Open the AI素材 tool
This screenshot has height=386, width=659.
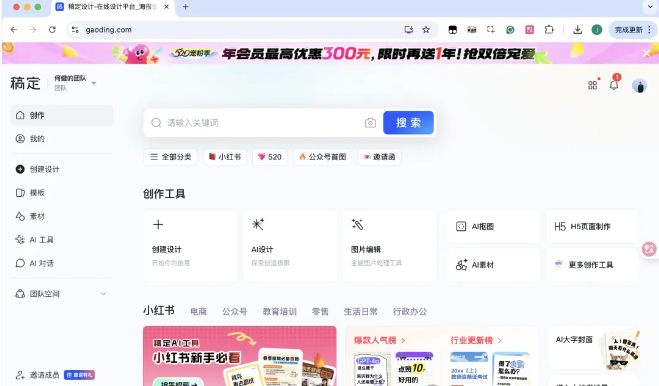tap(493, 264)
